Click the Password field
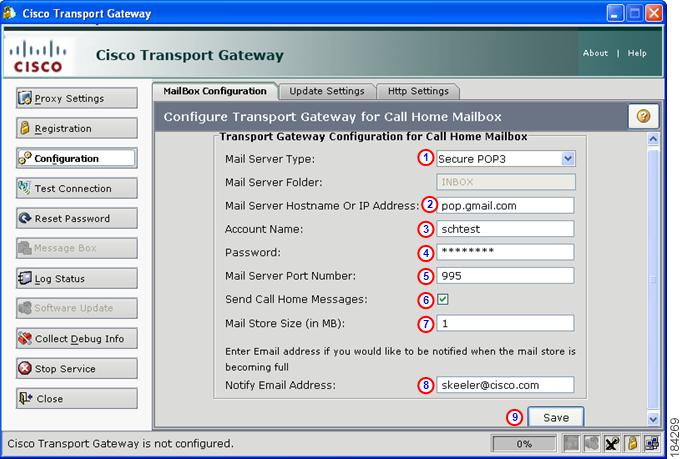This screenshot has width=683, height=459. pos(505,252)
